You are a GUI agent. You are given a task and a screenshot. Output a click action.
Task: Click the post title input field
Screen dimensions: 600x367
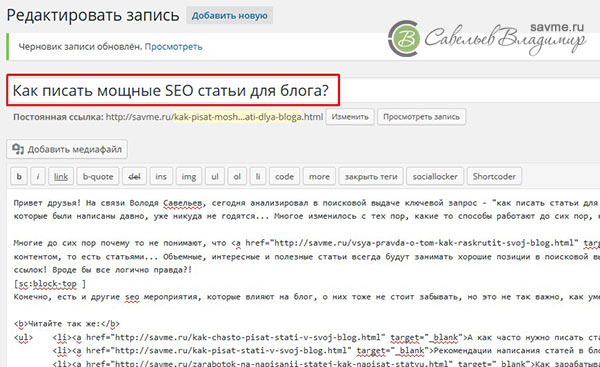(x=303, y=90)
